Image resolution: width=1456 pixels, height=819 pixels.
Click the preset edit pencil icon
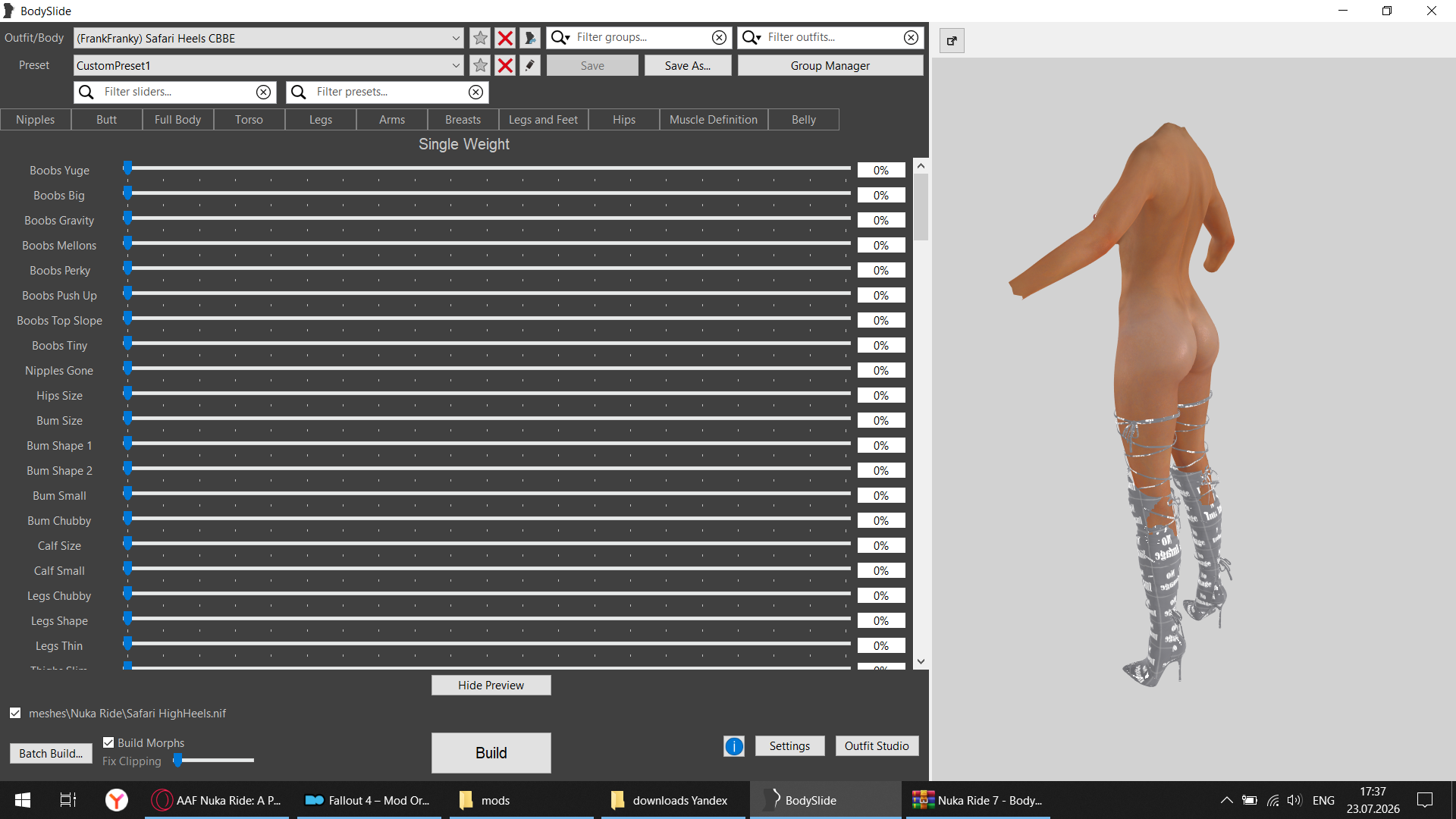pos(530,65)
